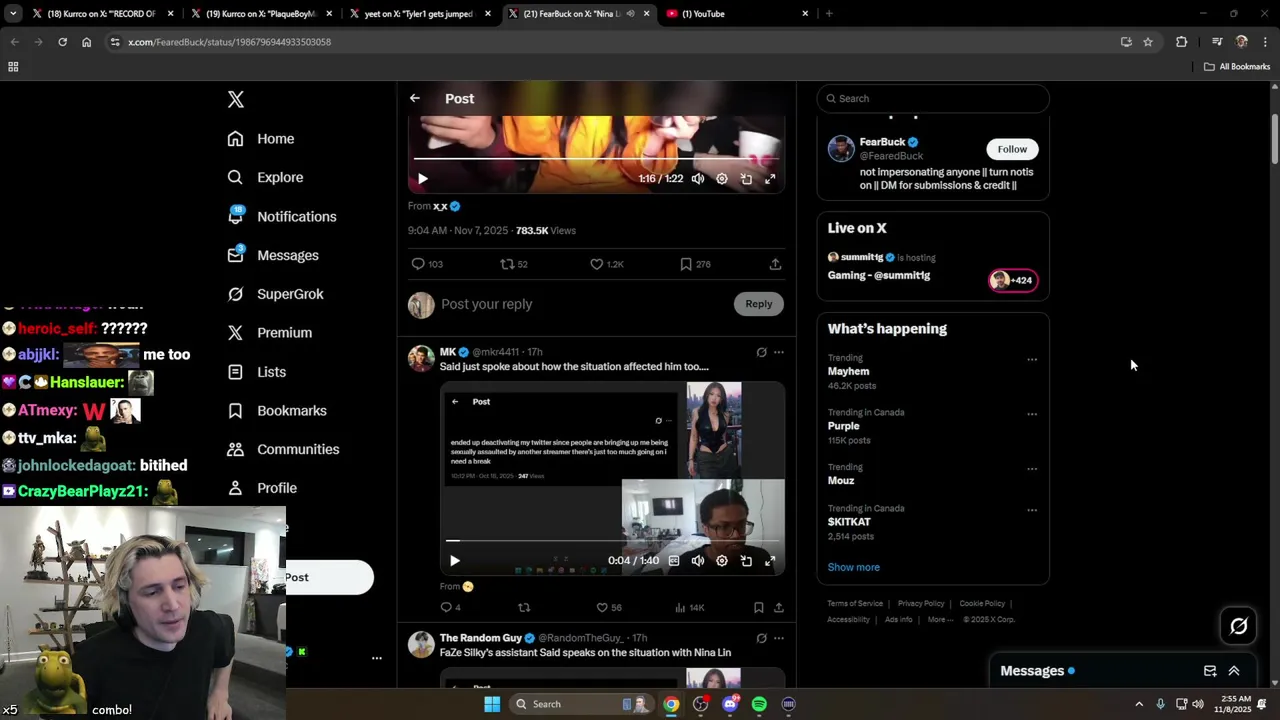Share the main post
This screenshot has width=1280, height=720.
(x=775, y=264)
